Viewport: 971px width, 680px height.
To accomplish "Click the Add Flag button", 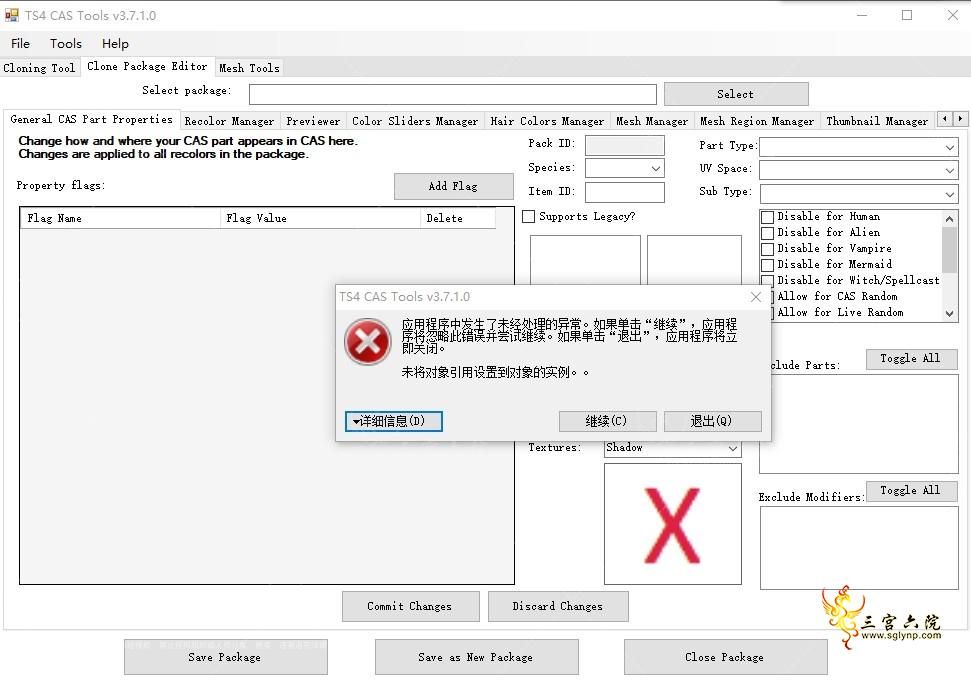I will [453, 186].
